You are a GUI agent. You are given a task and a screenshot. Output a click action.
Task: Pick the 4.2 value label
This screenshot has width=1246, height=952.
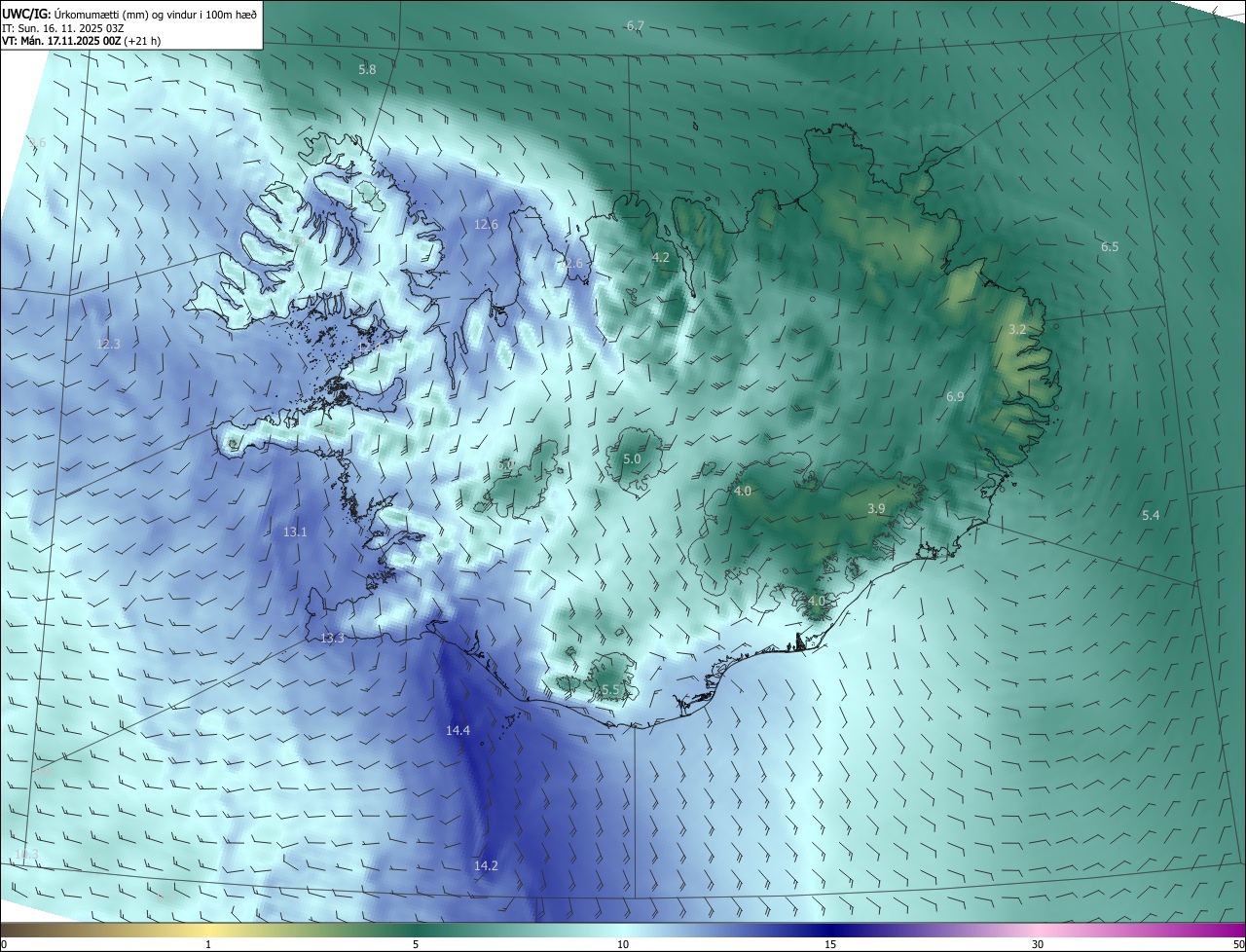[x=661, y=258]
